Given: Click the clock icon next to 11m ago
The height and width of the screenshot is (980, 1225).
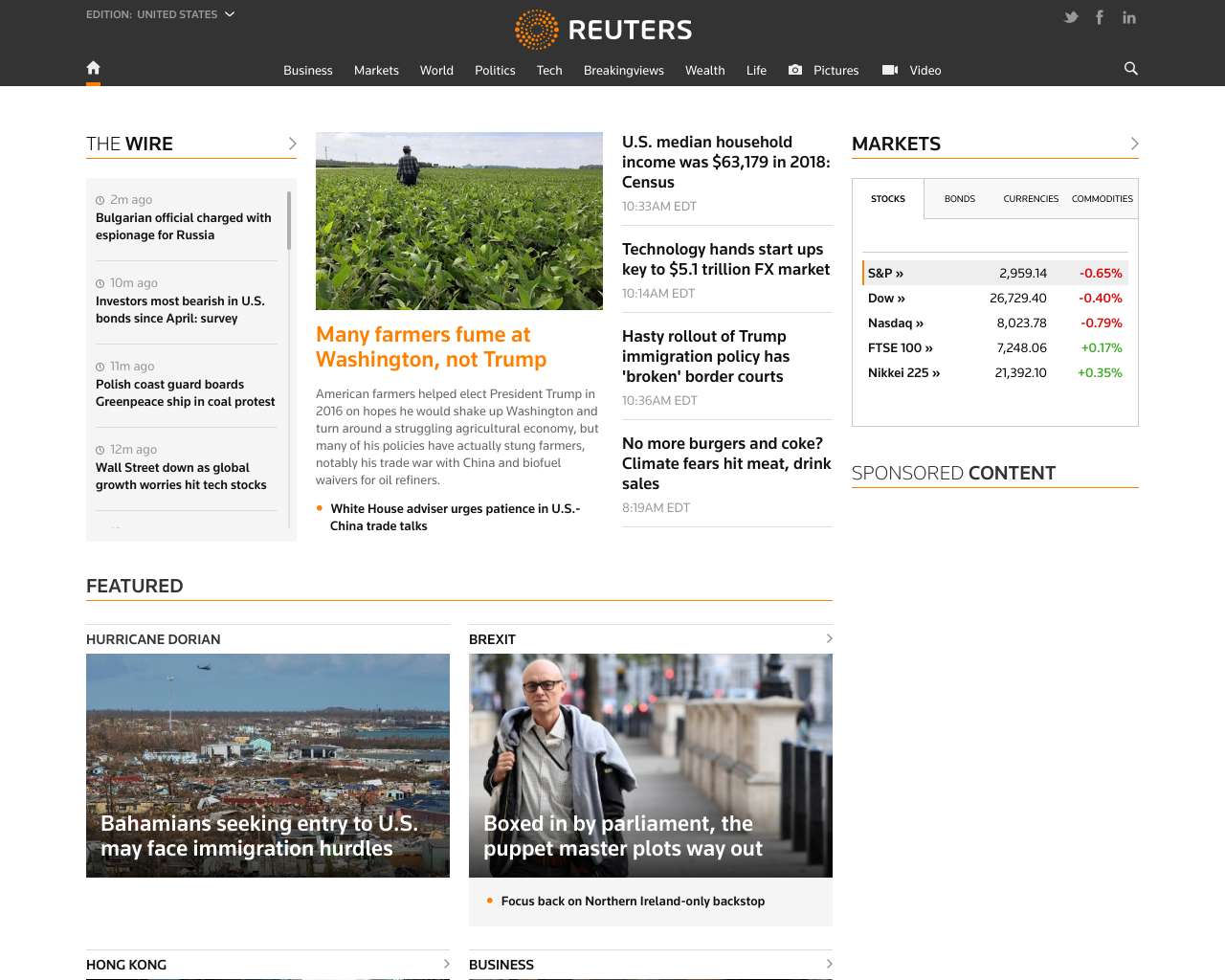Looking at the screenshot, I should pyautogui.click(x=100, y=367).
